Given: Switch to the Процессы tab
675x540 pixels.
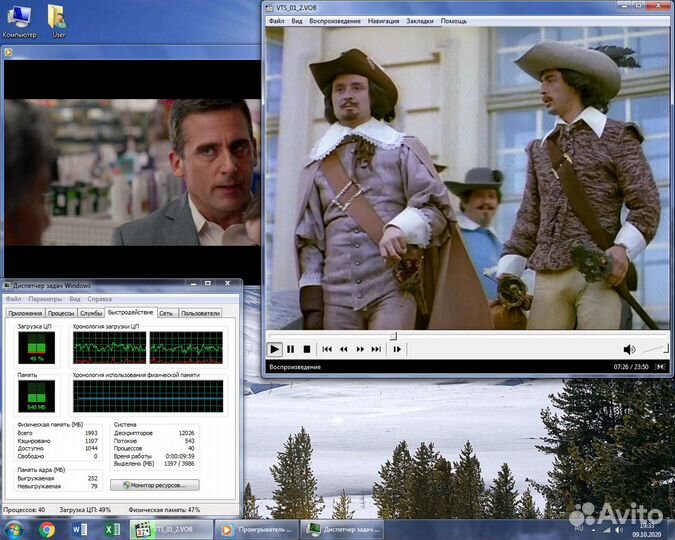Looking at the screenshot, I should click(61, 313).
